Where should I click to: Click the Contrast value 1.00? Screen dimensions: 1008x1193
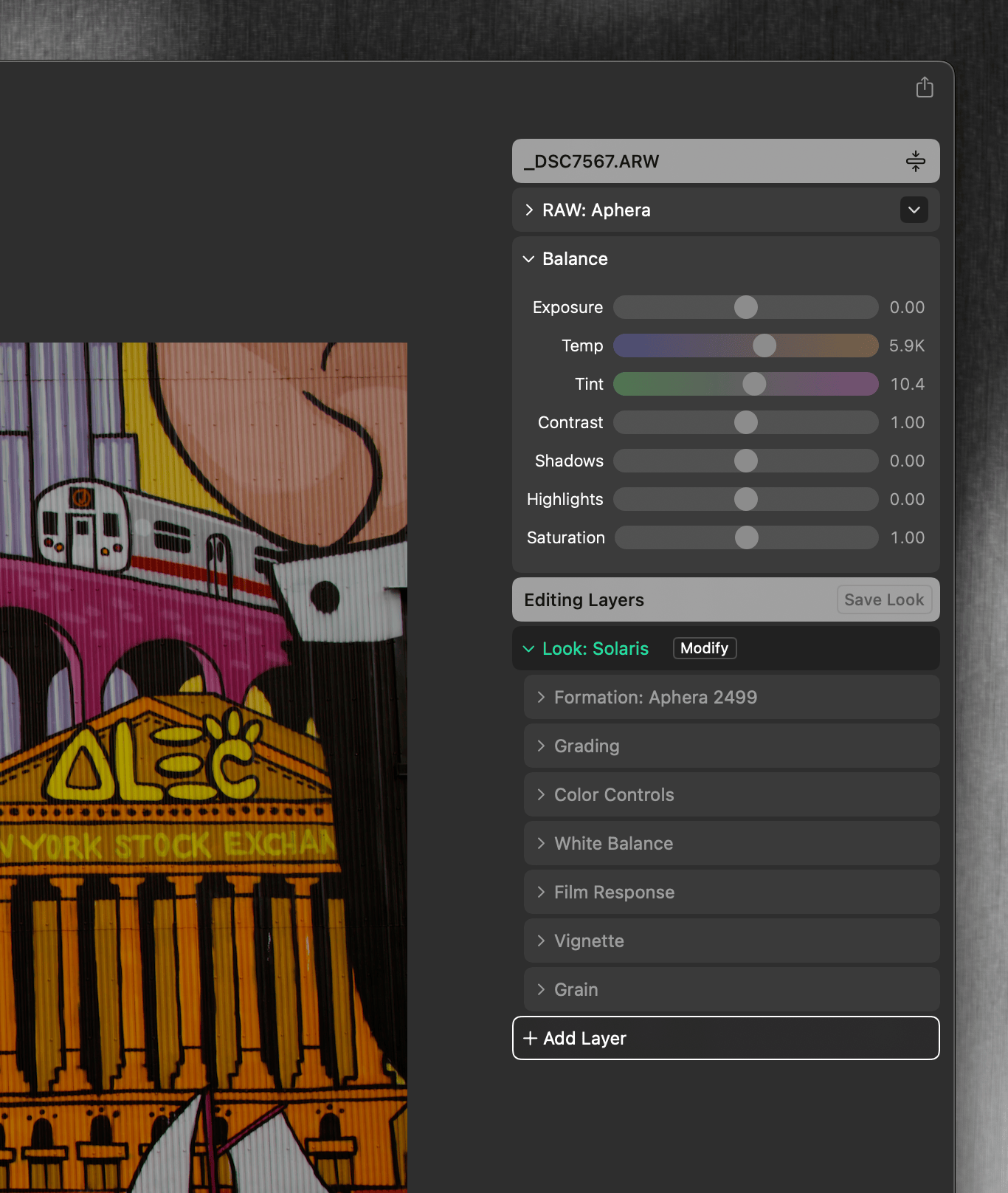908,422
